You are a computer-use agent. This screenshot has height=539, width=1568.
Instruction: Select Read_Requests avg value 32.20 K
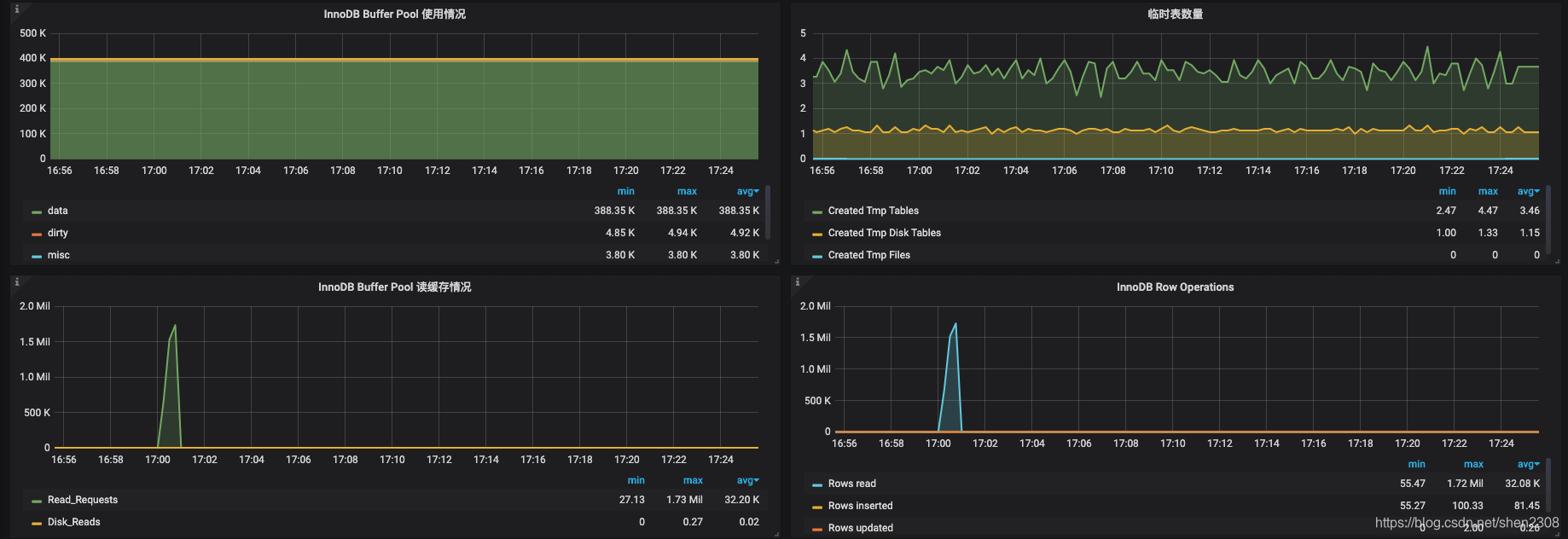[741, 500]
